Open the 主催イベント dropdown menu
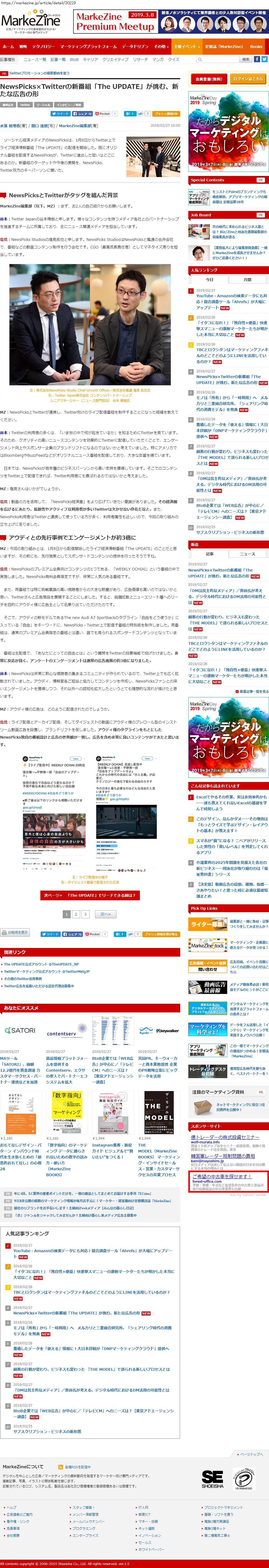 coord(186,46)
